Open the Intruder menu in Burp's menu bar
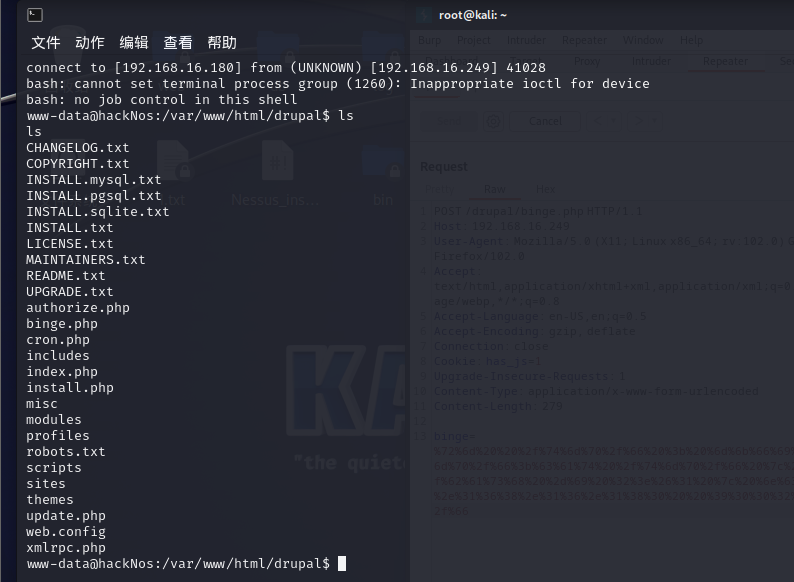This screenshot has width=794, height=582. (x=526, y=40)
